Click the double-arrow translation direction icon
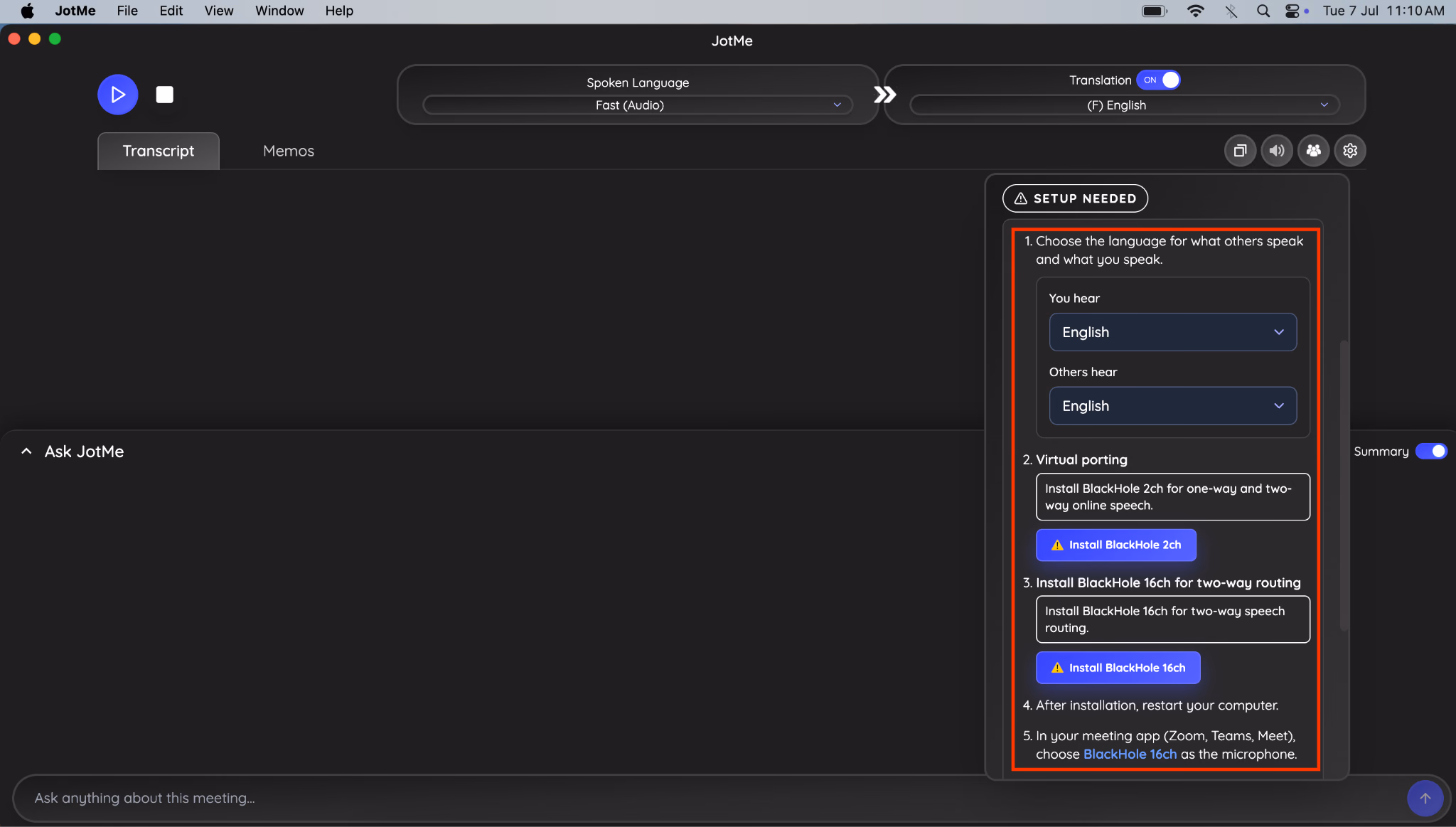Viewport: 1456px width, 827px height. (884, 95)
